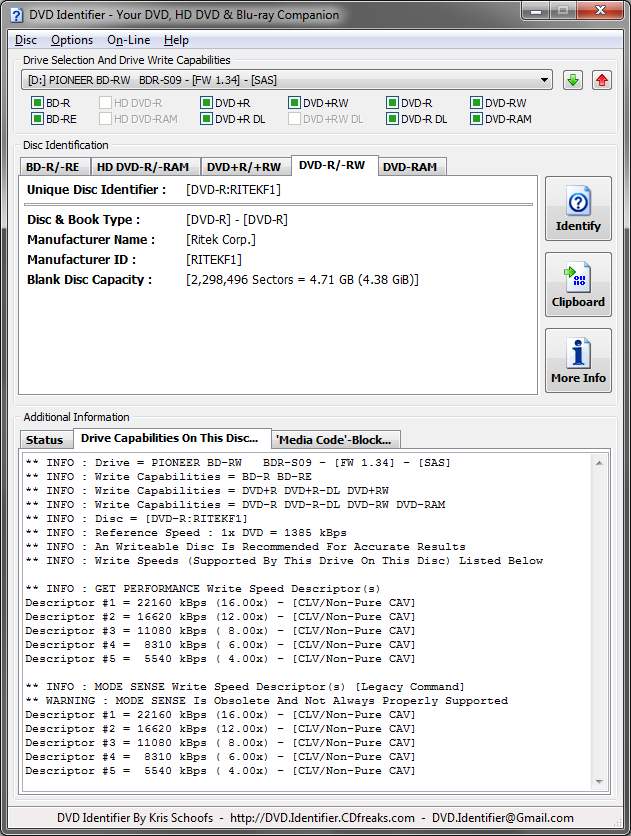The image size is (631, 836).
Task: Switch to the BD-R/-RE tab
Action: click(53, 167)
